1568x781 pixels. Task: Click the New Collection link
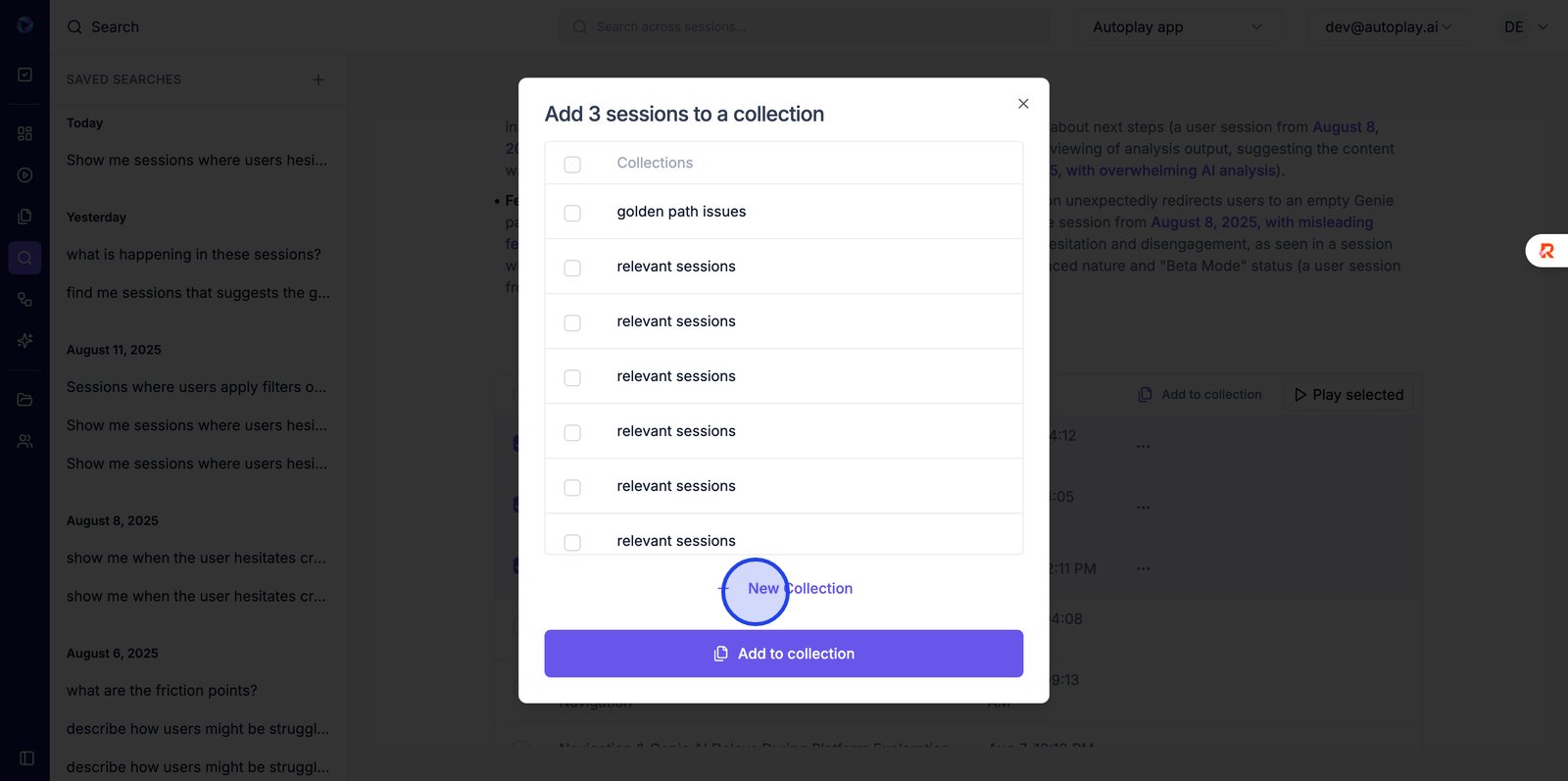coord(799,589)
